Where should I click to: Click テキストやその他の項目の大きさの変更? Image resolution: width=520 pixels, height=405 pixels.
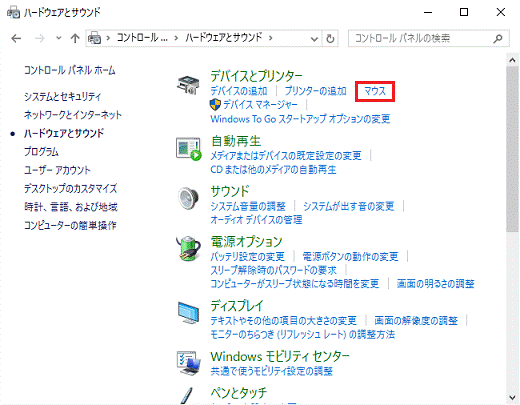[x=283, y=320]
